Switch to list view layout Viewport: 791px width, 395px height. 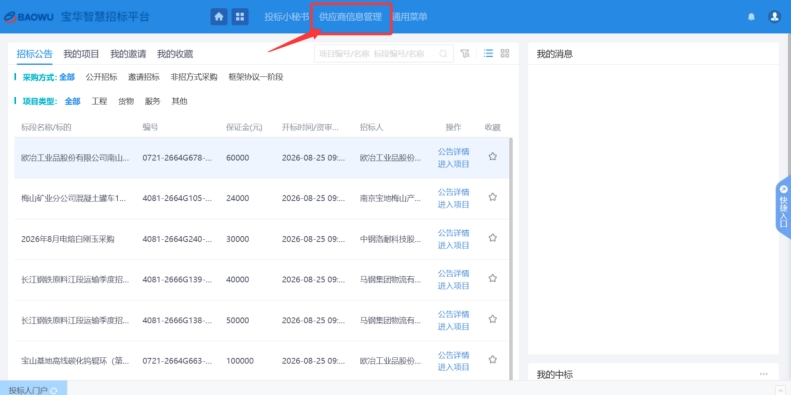pyautogui.click(x=488, y=53)
